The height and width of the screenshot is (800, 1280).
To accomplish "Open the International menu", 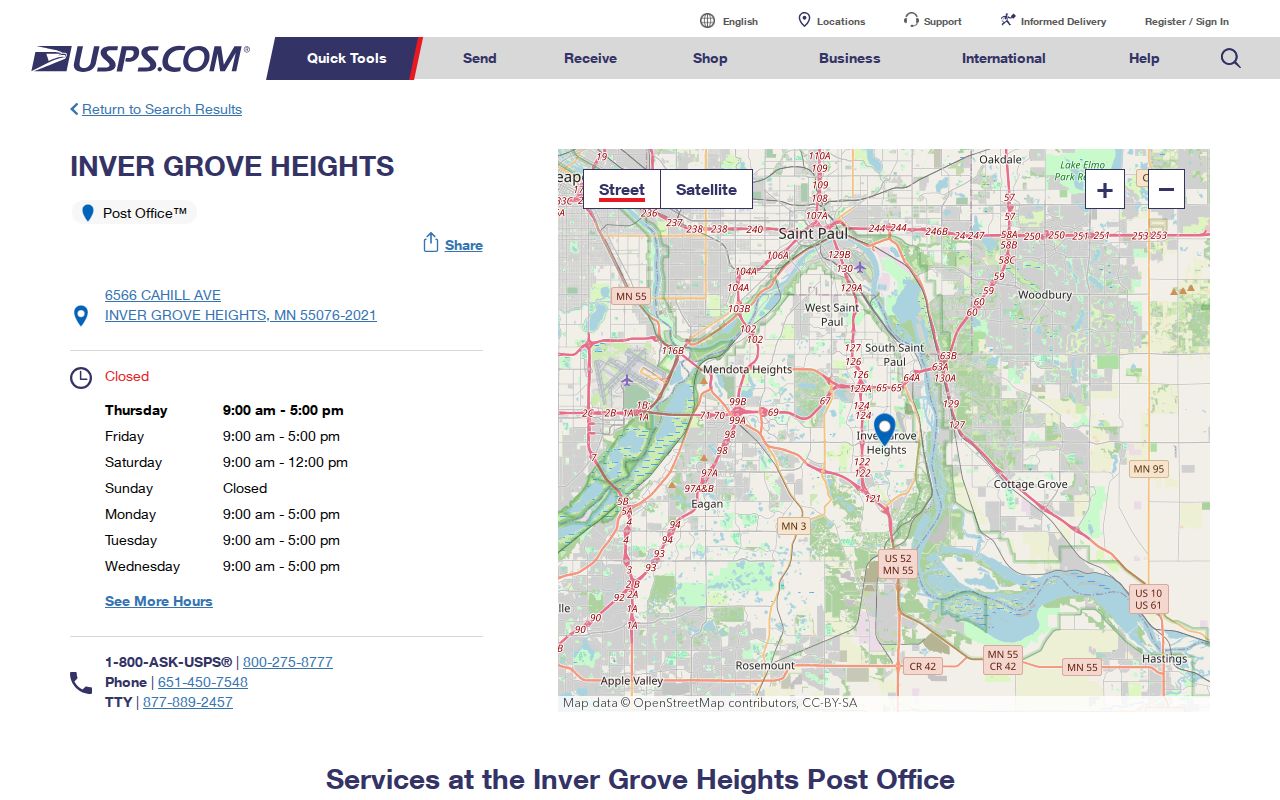I will (x=1004, y=58).
